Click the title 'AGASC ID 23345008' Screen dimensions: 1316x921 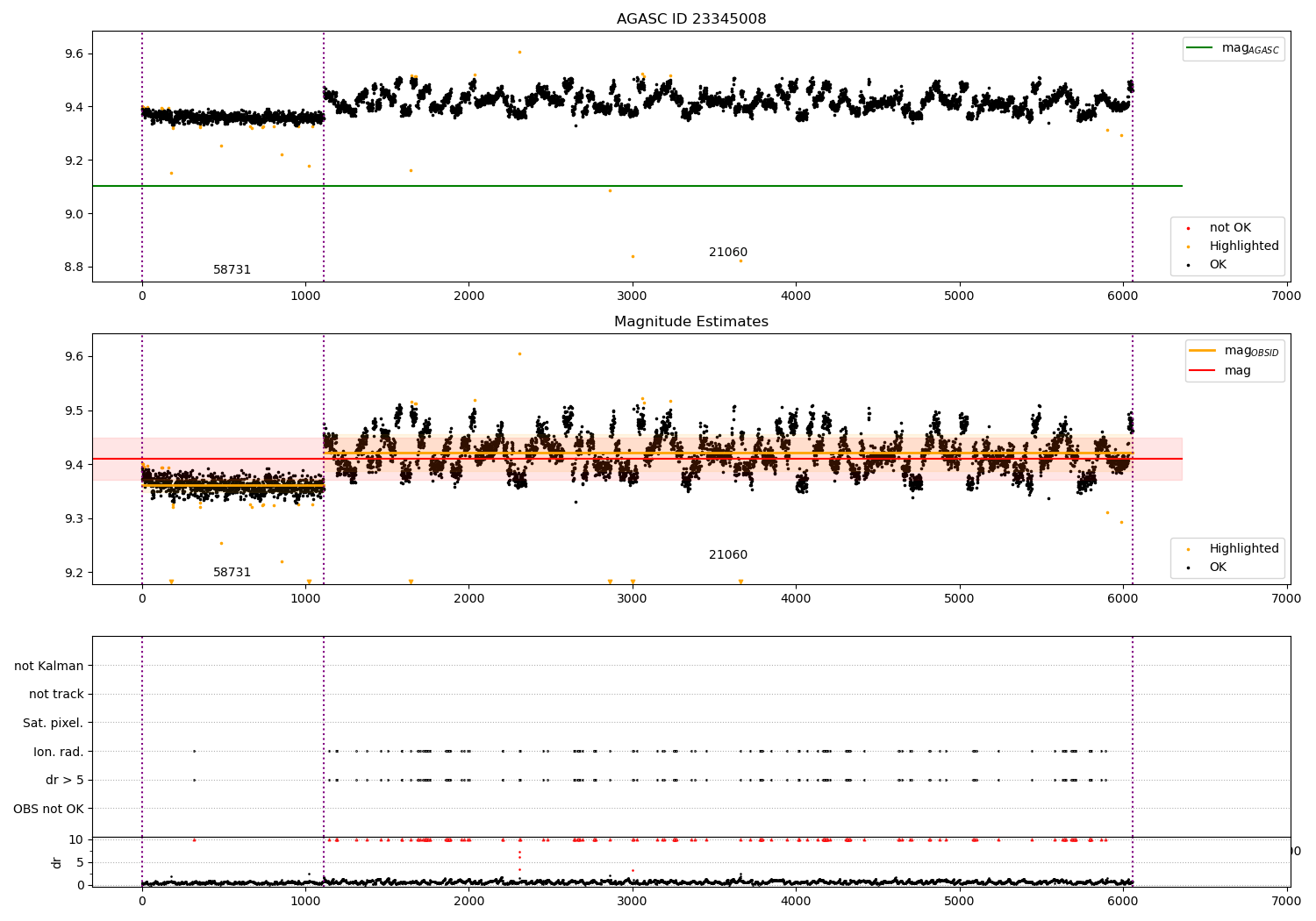691,19
